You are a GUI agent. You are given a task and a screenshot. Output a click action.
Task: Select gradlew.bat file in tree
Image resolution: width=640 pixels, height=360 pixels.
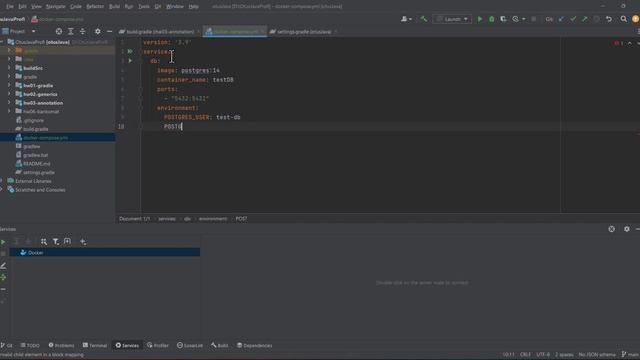tap(36, 155)
